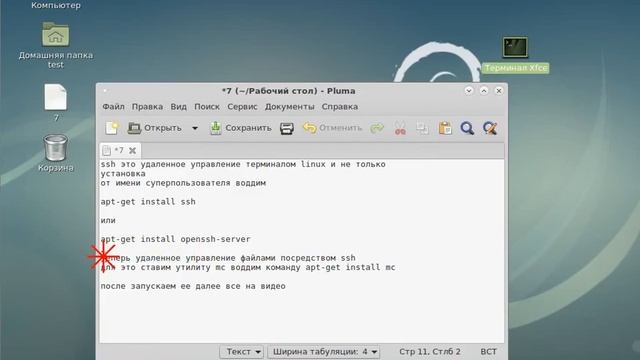Save the document with Сохранить

240,128
